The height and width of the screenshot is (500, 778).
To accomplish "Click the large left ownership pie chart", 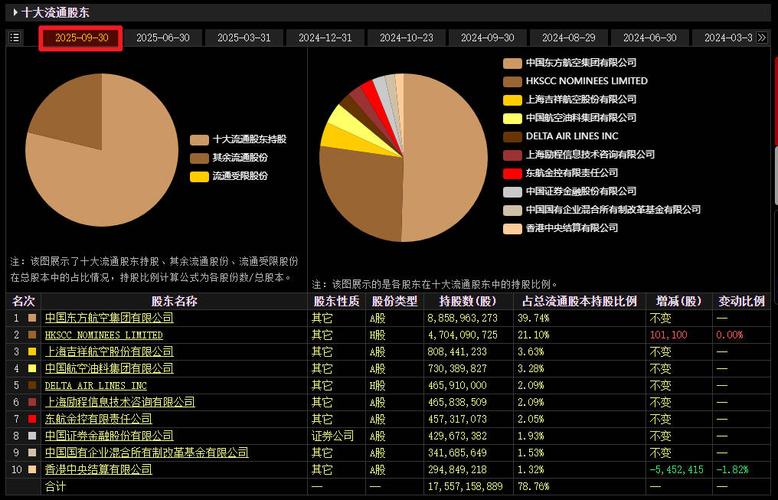I will coord(102,150).
